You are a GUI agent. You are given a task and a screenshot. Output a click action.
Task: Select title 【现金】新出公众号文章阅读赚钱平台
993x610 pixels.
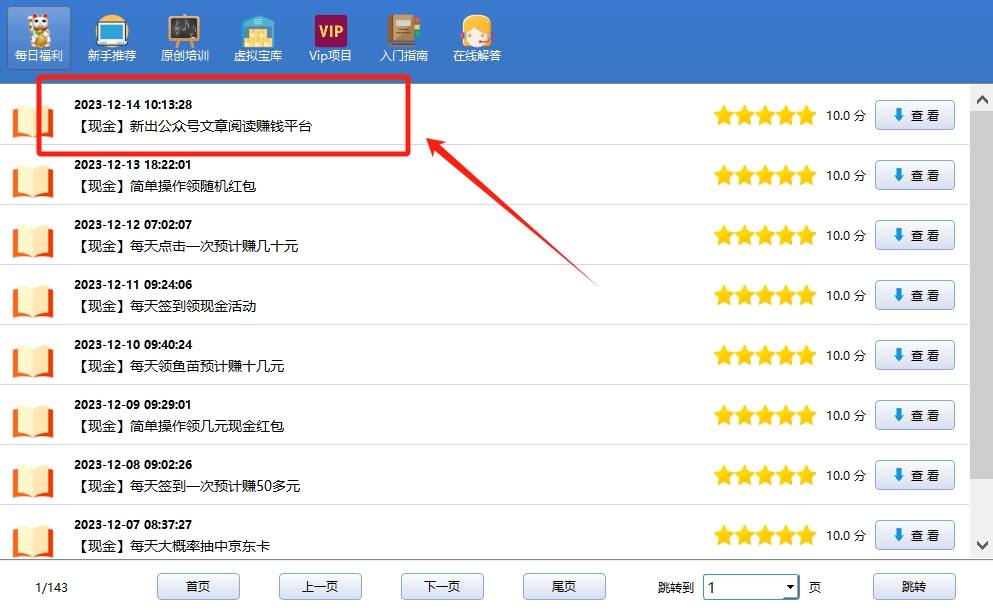point(193,126)
